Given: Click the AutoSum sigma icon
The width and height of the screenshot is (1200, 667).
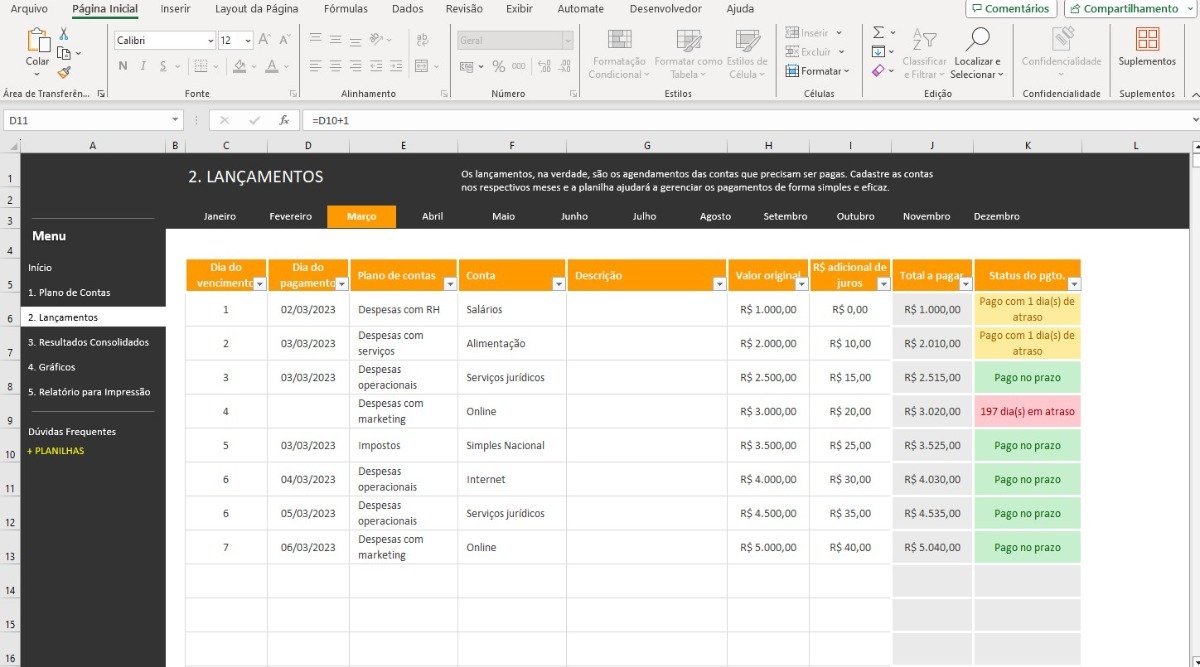Looking at the screenshot, I should (878, 33).
